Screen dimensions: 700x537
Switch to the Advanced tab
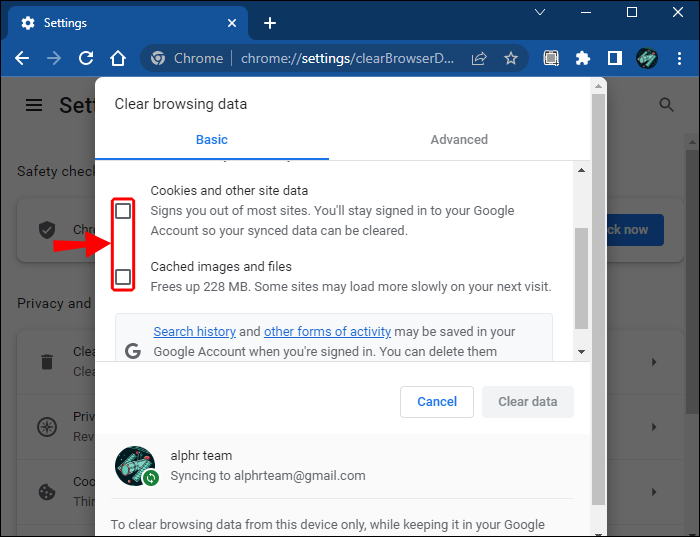459,140
